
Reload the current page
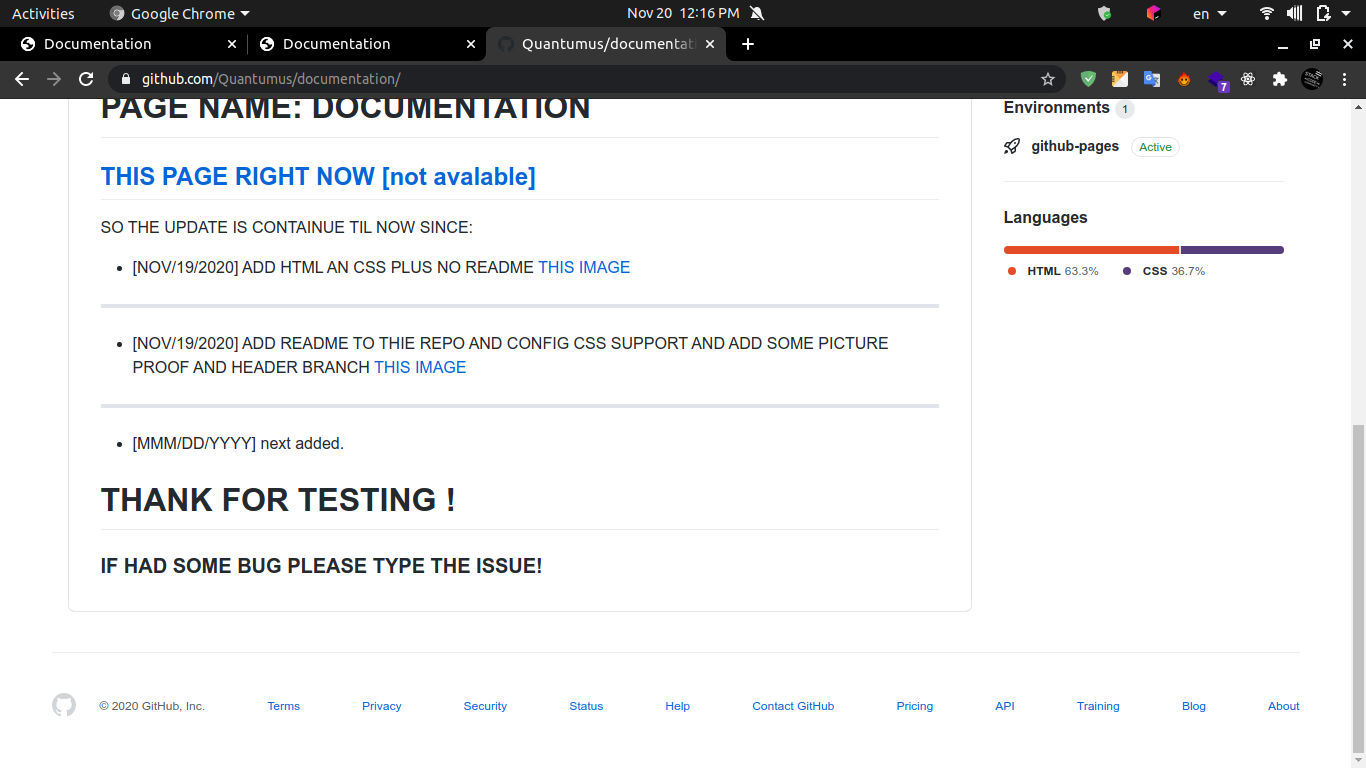86,79
